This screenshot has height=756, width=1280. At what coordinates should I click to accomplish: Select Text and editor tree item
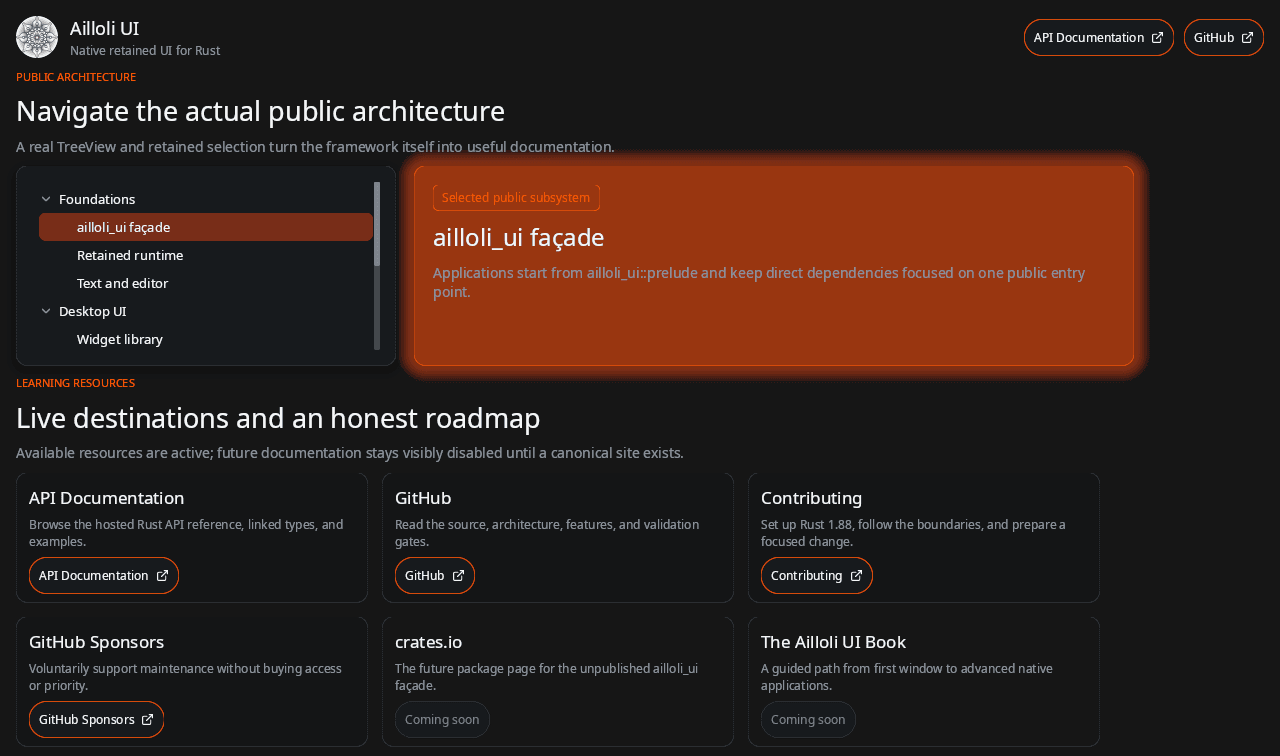tap(206, 283)
